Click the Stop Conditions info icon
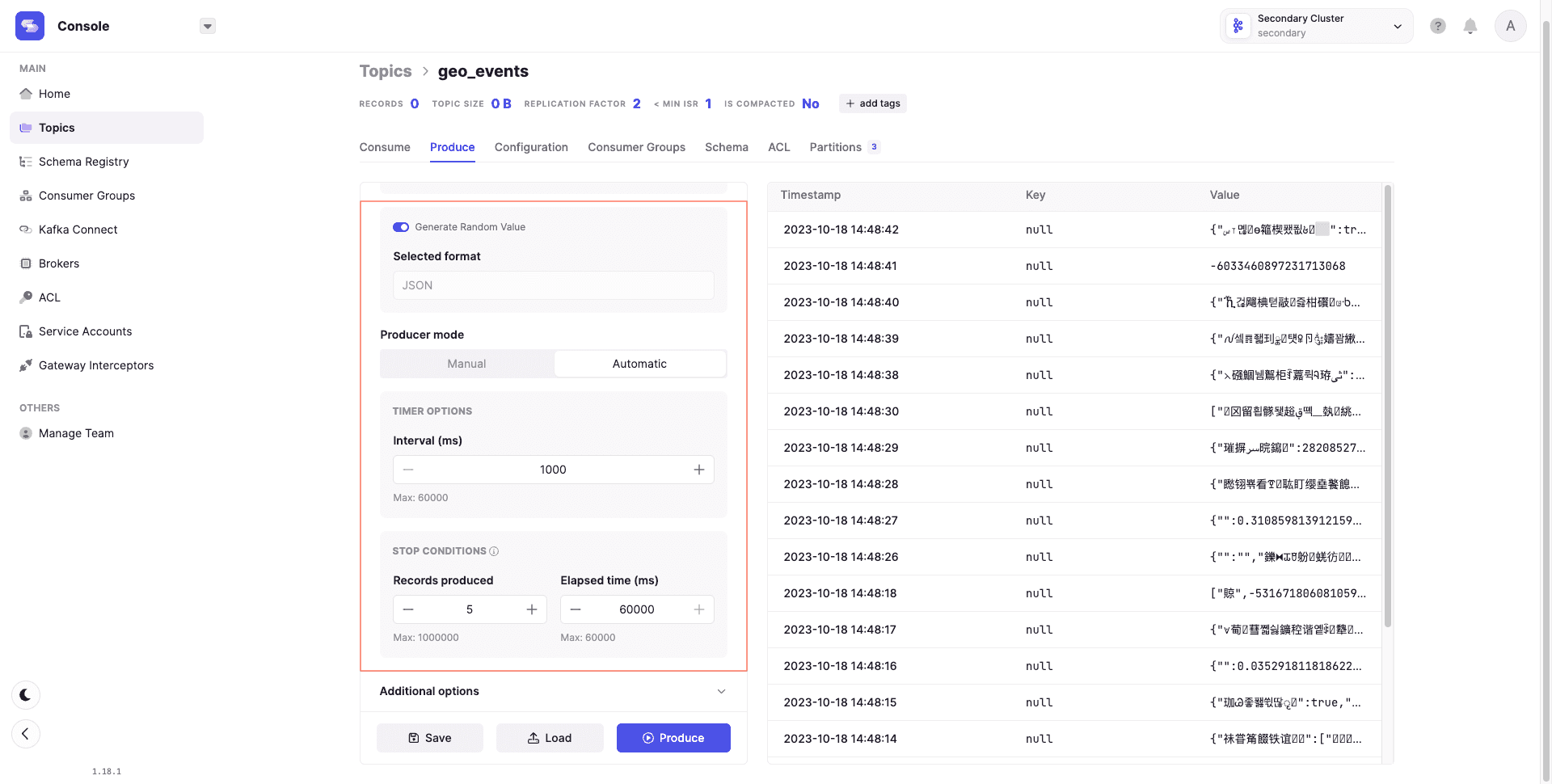Image resolution: width=1552 pixels, height=784 pixels. (x=494, y=551)
